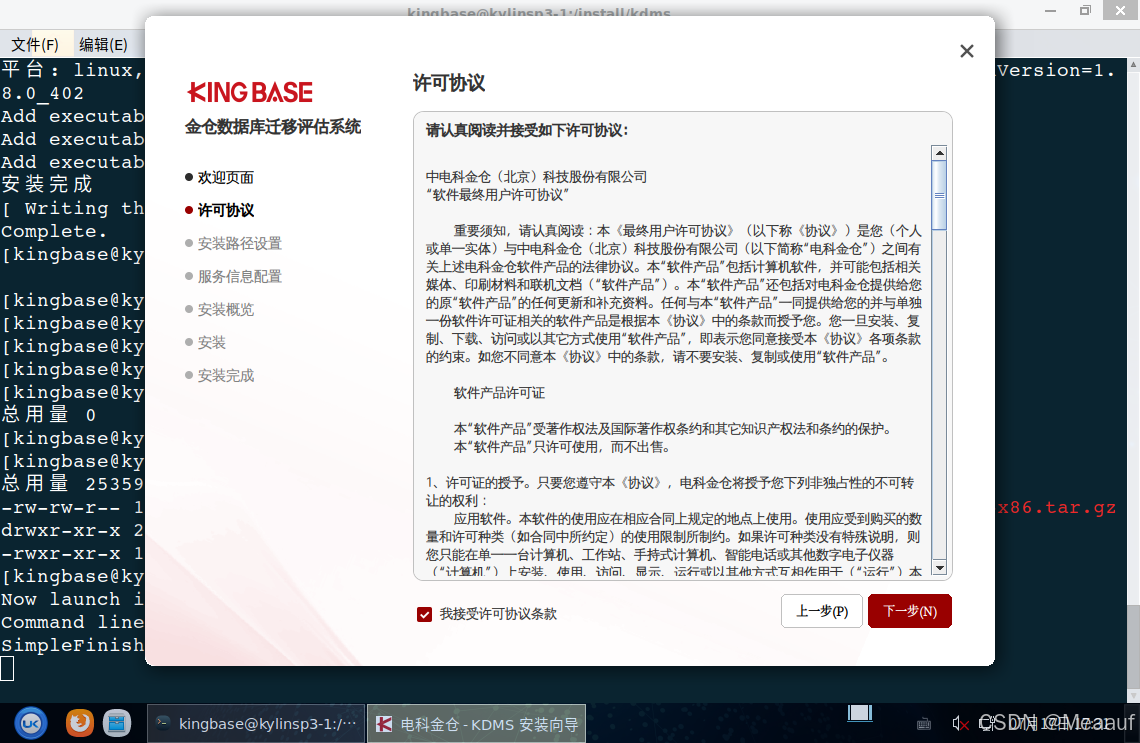Click the license scrollbar down arrow

(x=939, y=568)
